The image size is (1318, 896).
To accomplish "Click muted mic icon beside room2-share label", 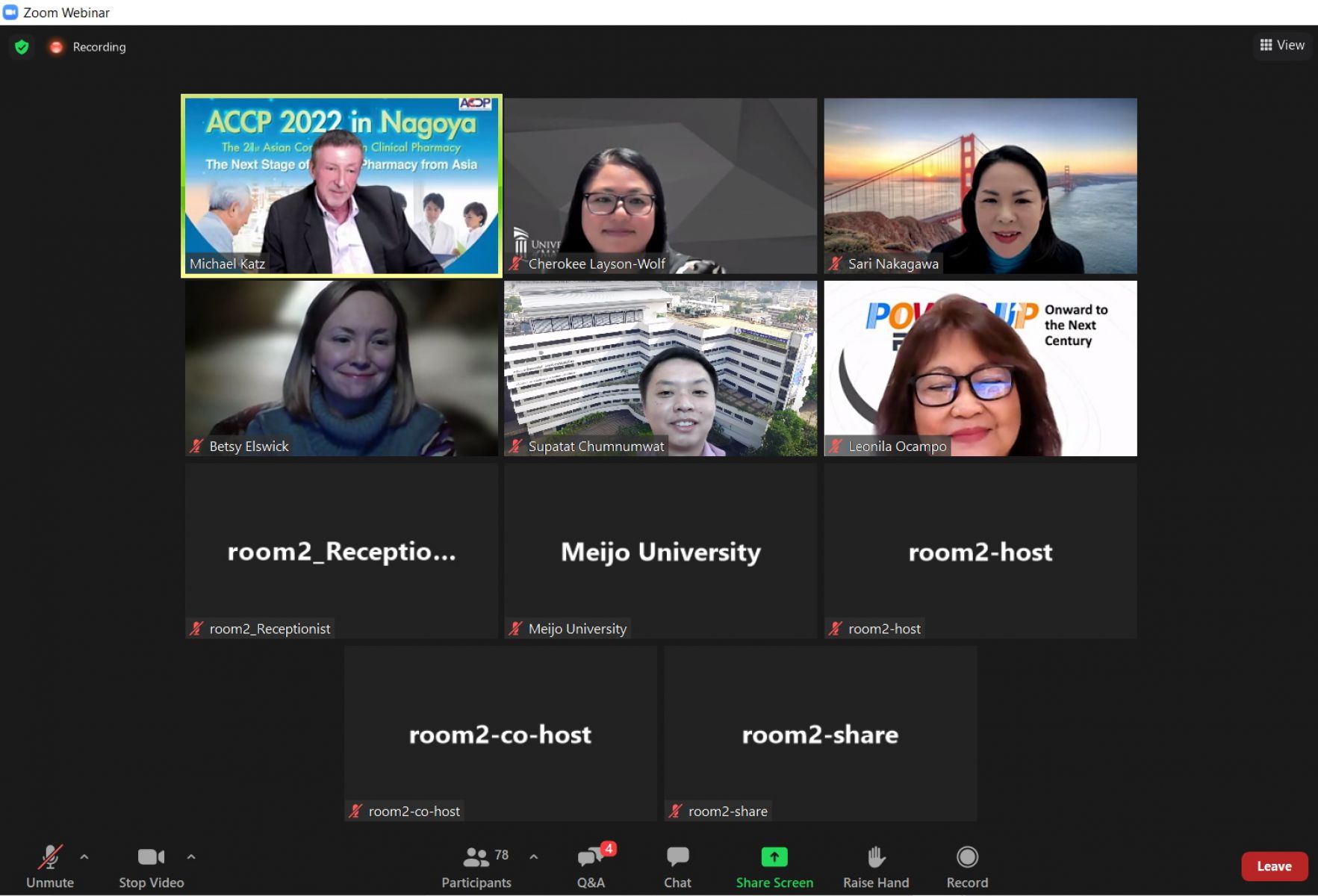I will (x=676, y=811).
